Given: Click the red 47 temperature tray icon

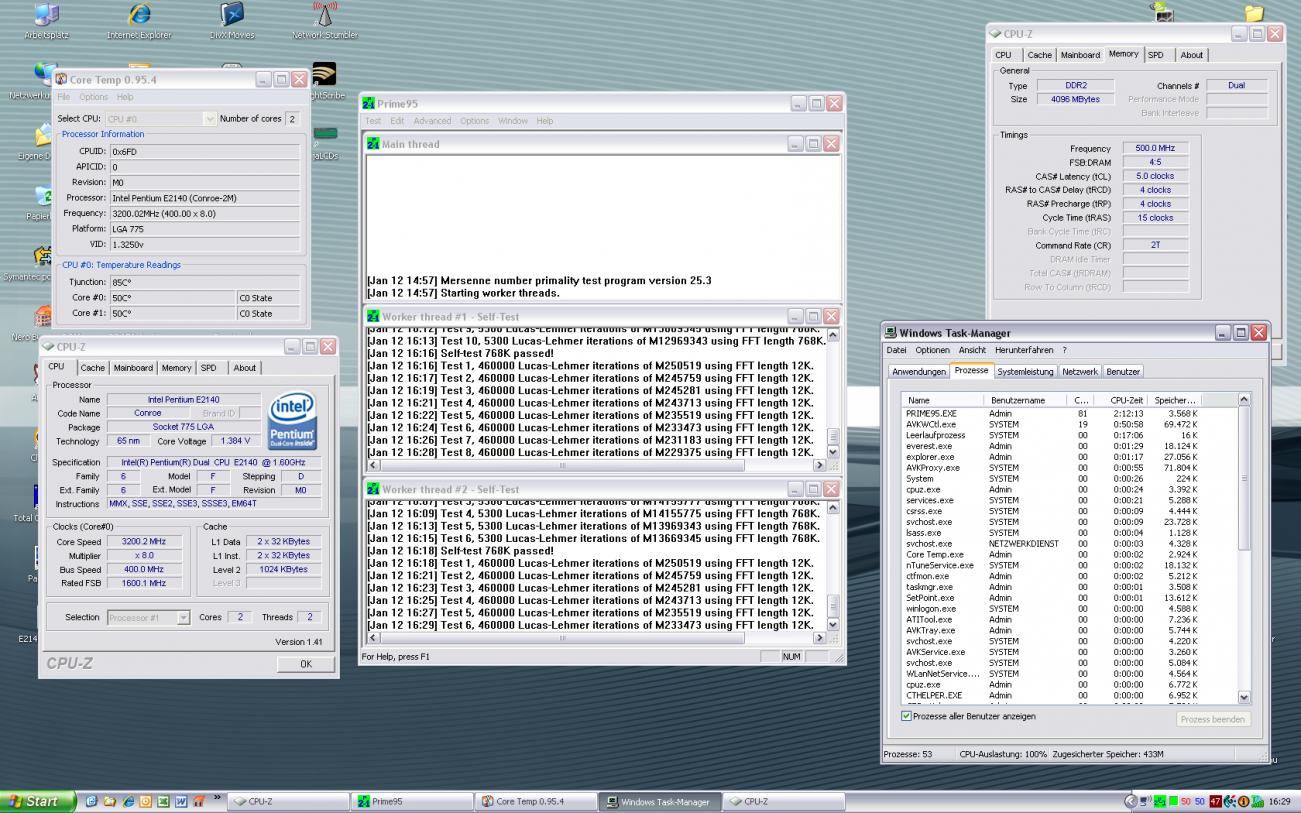Looking at the screenshot, I should click(1216, 801).
